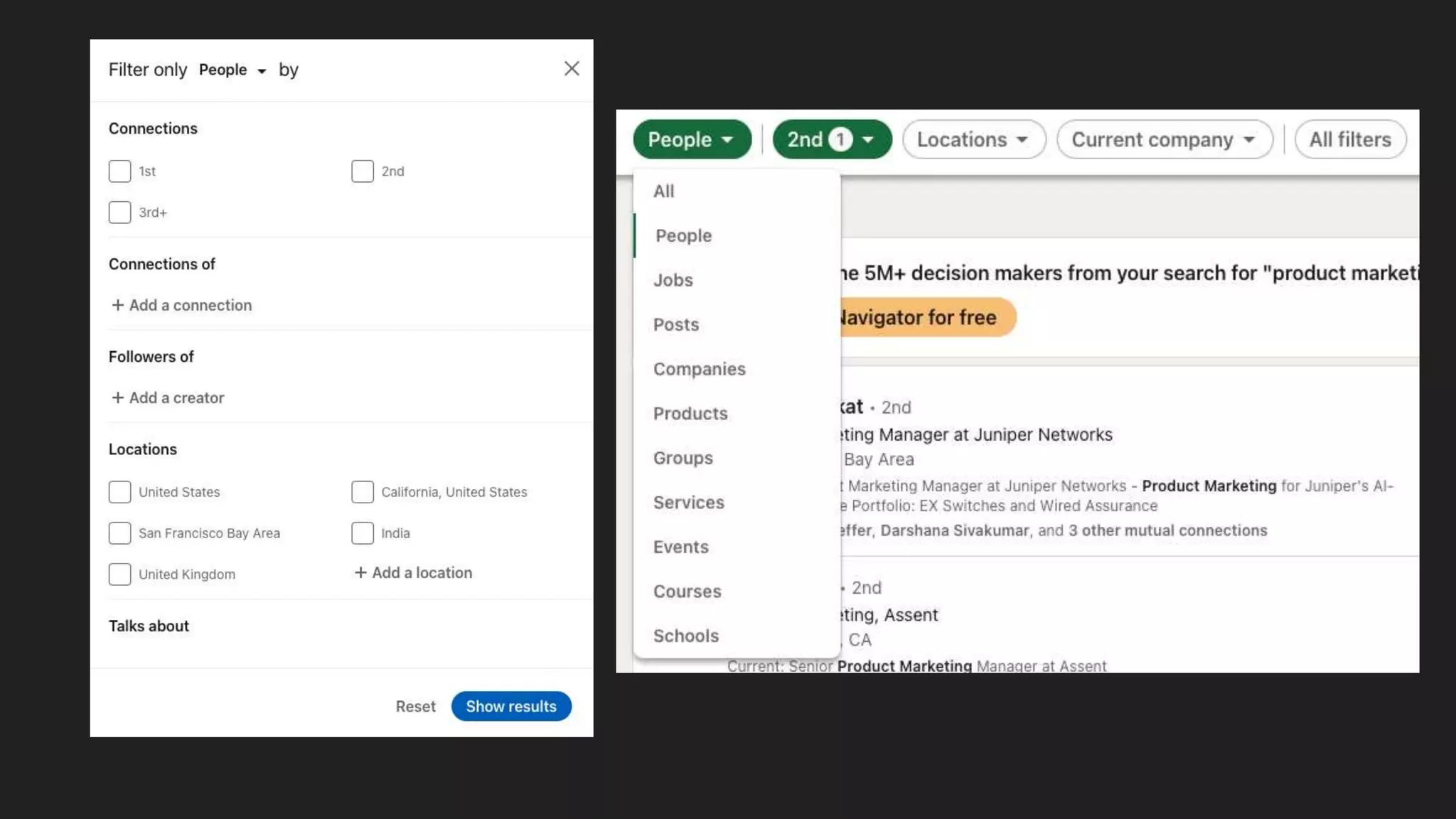Click plus icon for Add a creator
Viewport: 1456px width, 819px height.
point(117,397)
